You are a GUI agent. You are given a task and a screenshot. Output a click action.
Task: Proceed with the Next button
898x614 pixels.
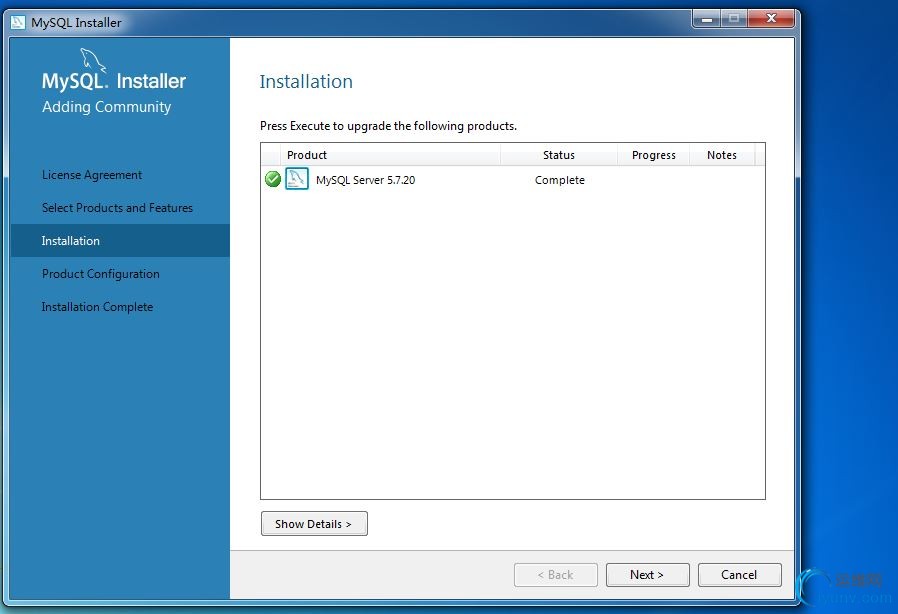pyautogui.click(x=647, y=574)
